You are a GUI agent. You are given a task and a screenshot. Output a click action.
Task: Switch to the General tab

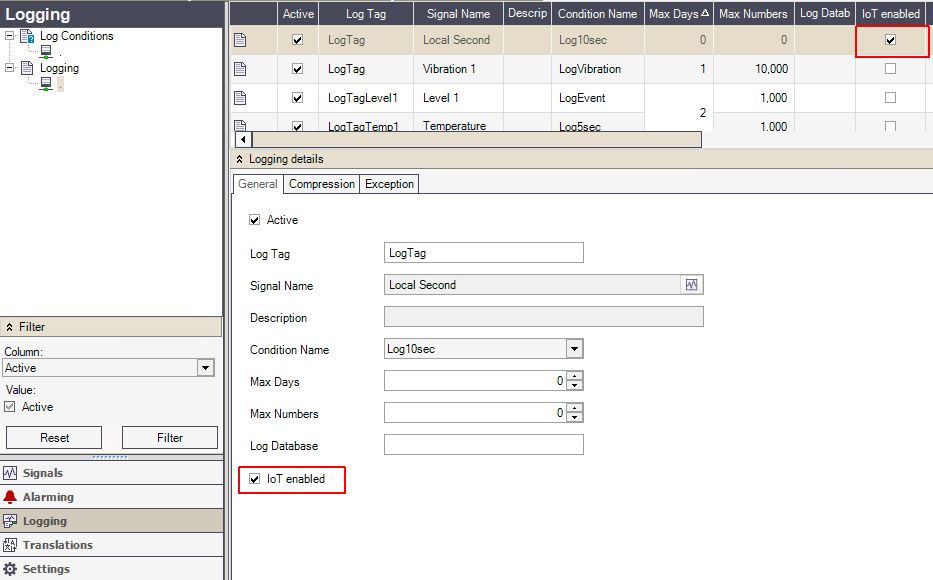coord(258,184)
